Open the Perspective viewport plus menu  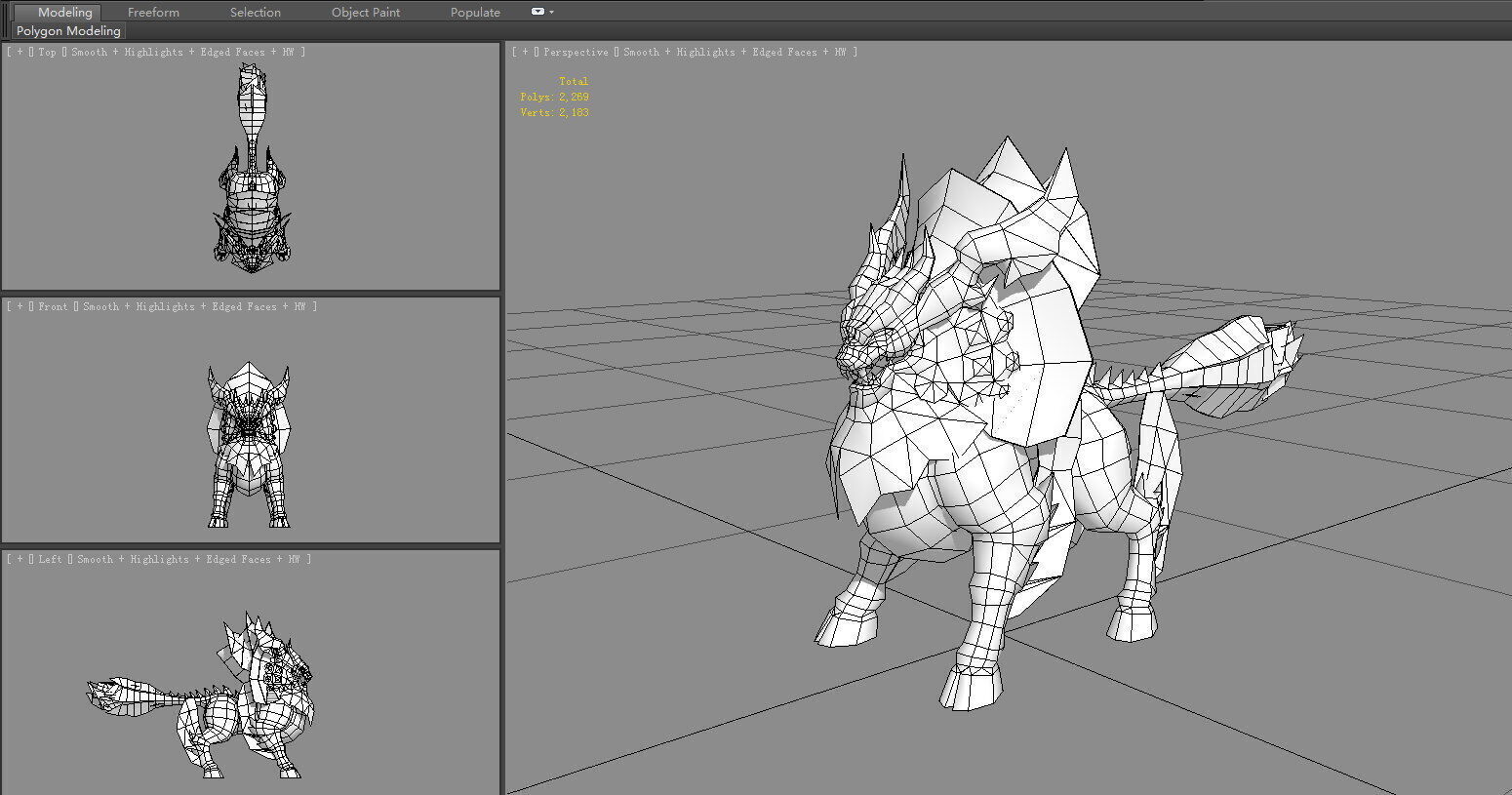(x=526, y=52)
